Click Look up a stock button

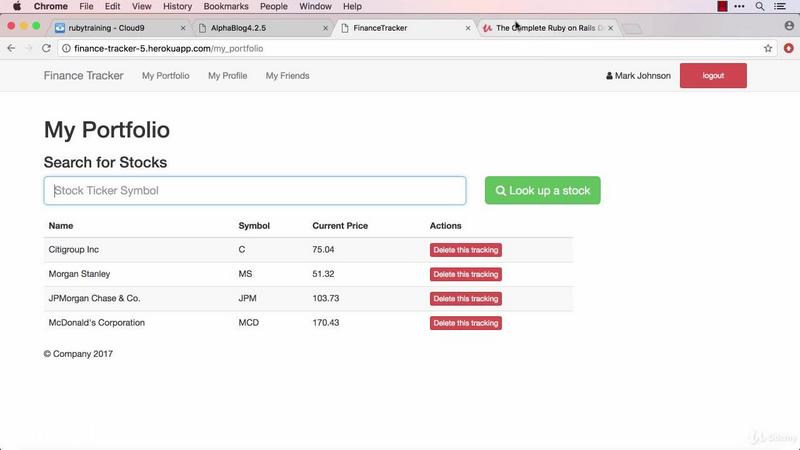tap(542, 190)
